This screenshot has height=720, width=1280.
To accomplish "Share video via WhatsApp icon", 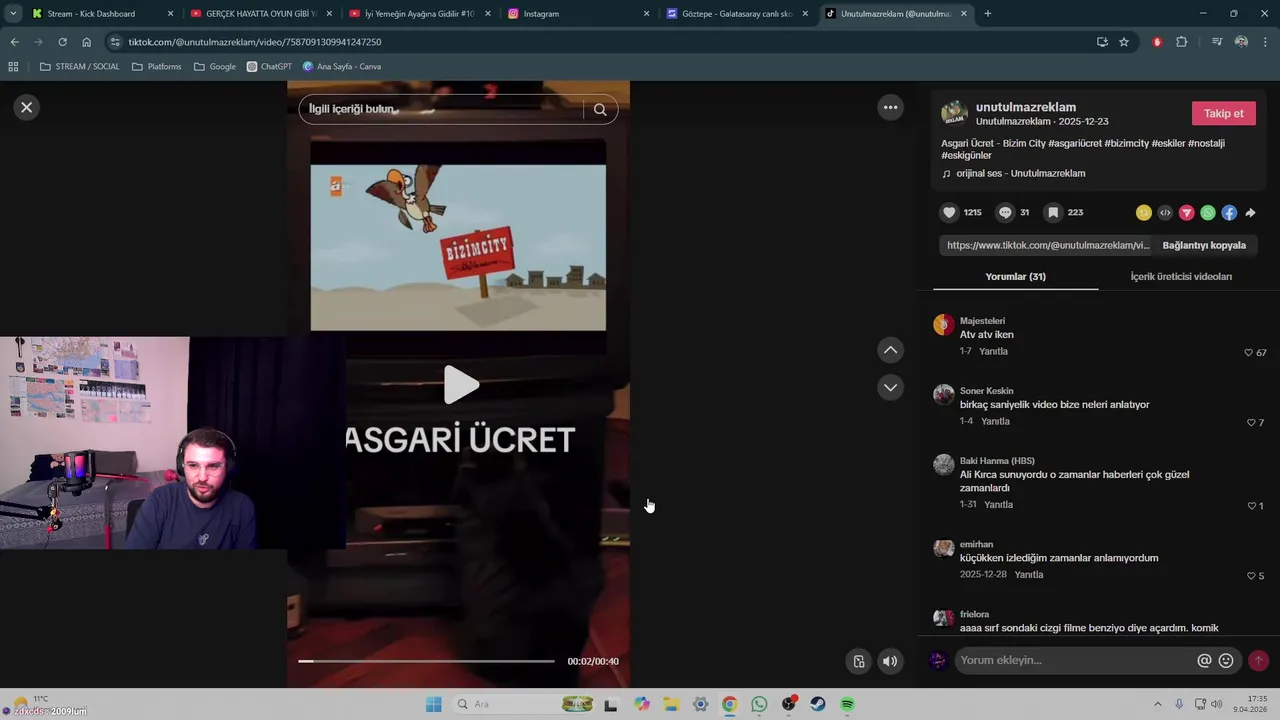I will click(1208, 213).
